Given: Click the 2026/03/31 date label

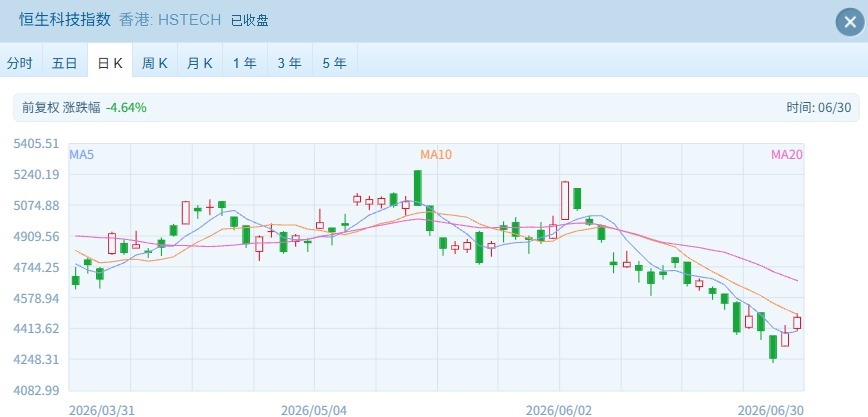Looking at the screenshot, I should pos(102,410).
